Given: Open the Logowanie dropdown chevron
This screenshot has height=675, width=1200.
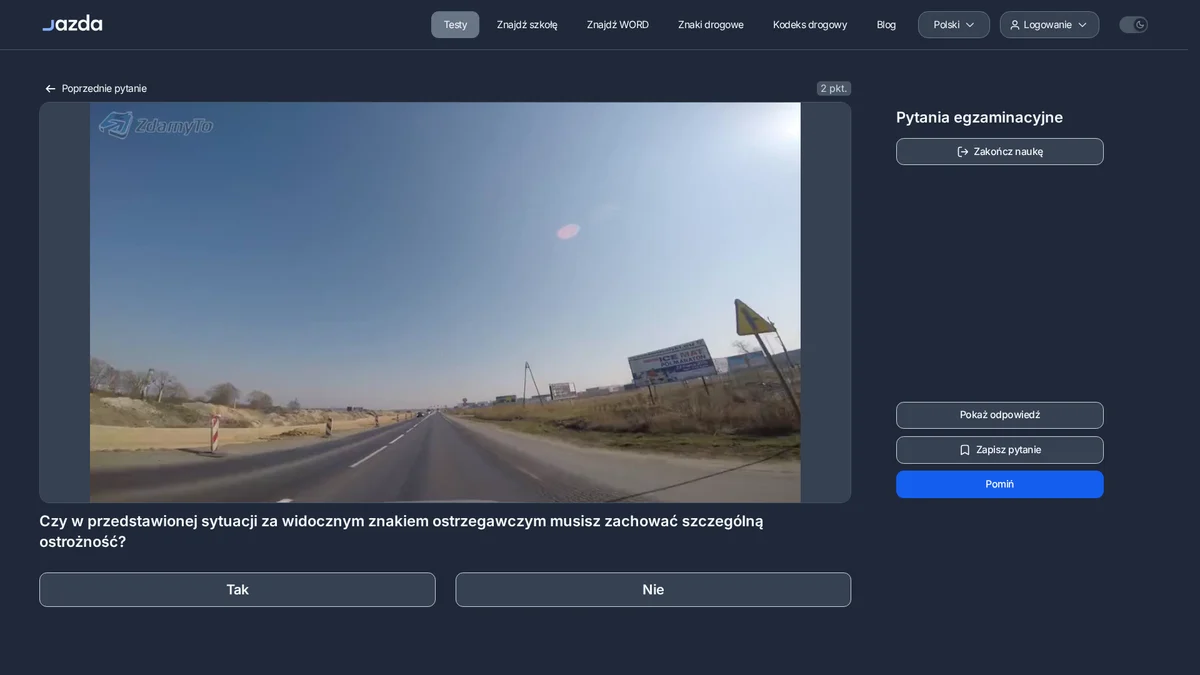Looking at the screenshot, I should [1082, 25].
